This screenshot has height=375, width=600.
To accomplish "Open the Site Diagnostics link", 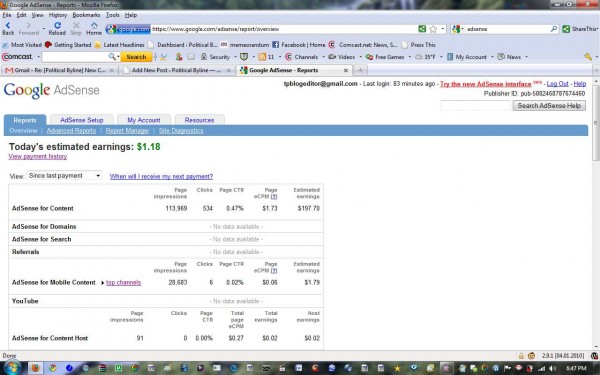I will tap(181, 130).
